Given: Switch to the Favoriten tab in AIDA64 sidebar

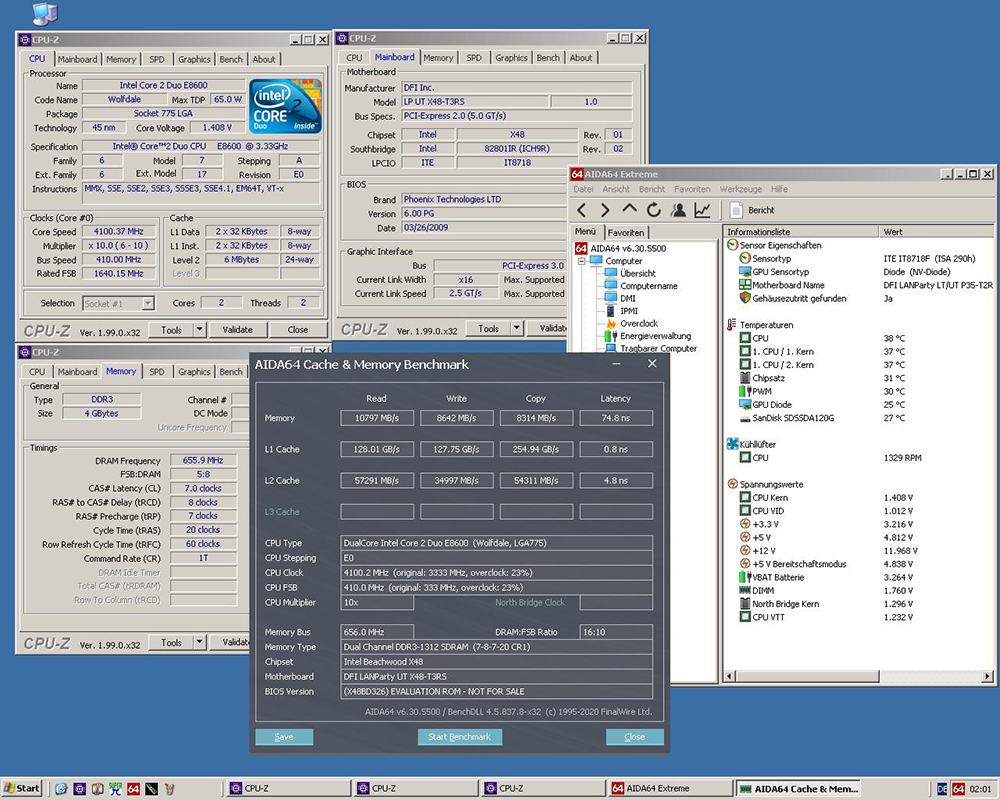Looking at the screenshot, I should pyautogui.click(x=626, y=232).
